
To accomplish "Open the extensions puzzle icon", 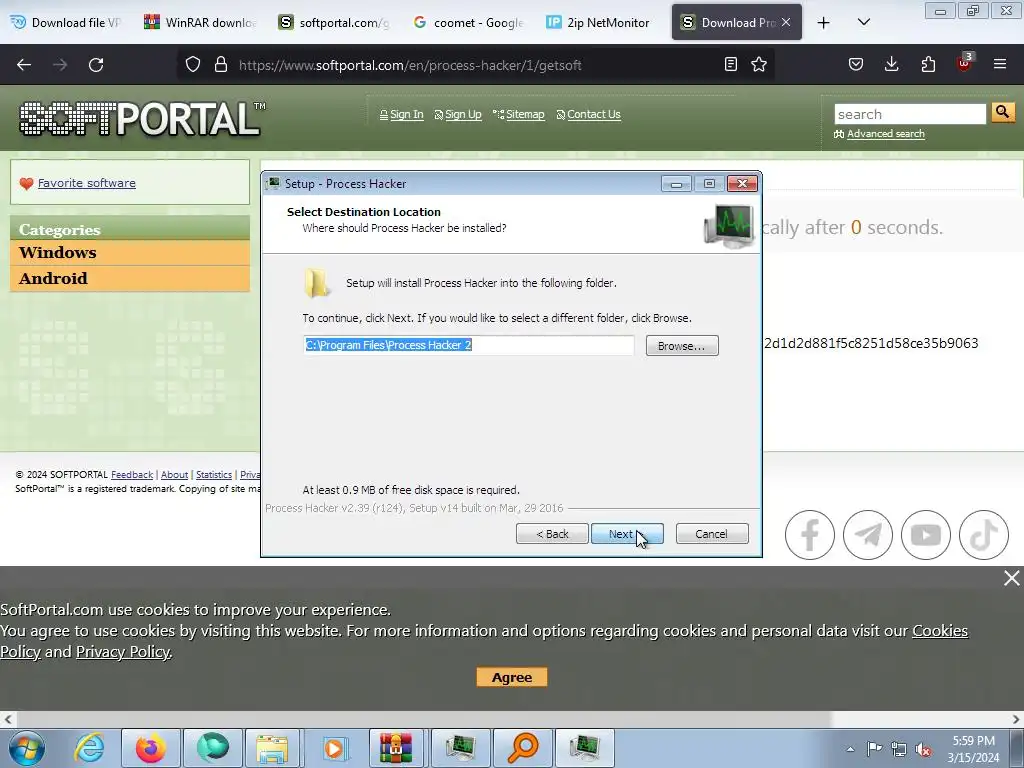I will click(x=928, y=64).
